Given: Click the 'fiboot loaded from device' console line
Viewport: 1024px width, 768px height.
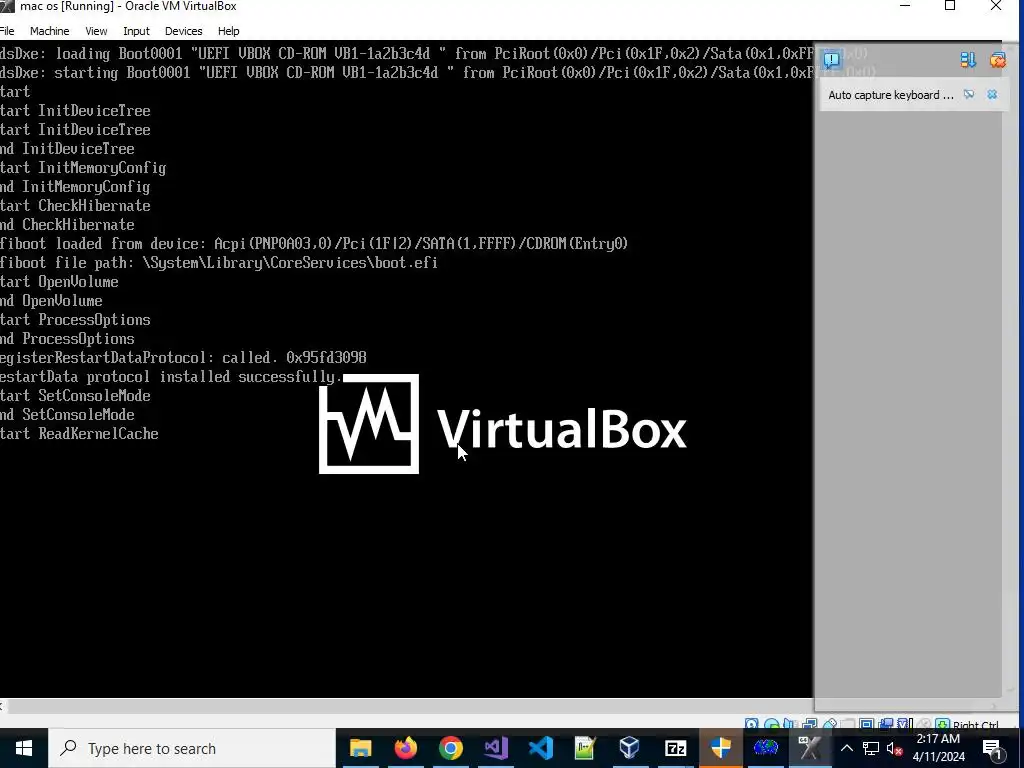Looking at the screenshot, I should click(x=313, y=244).
